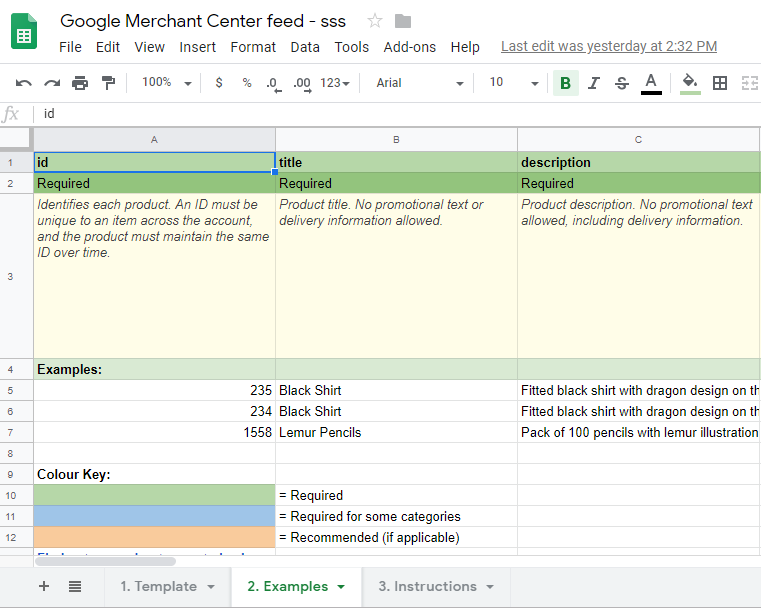Image resolution: width=761 pixels, height=608 pixels.
Task: Open the Tools menu
Action: pyautogui.click(x=351, y=47)
